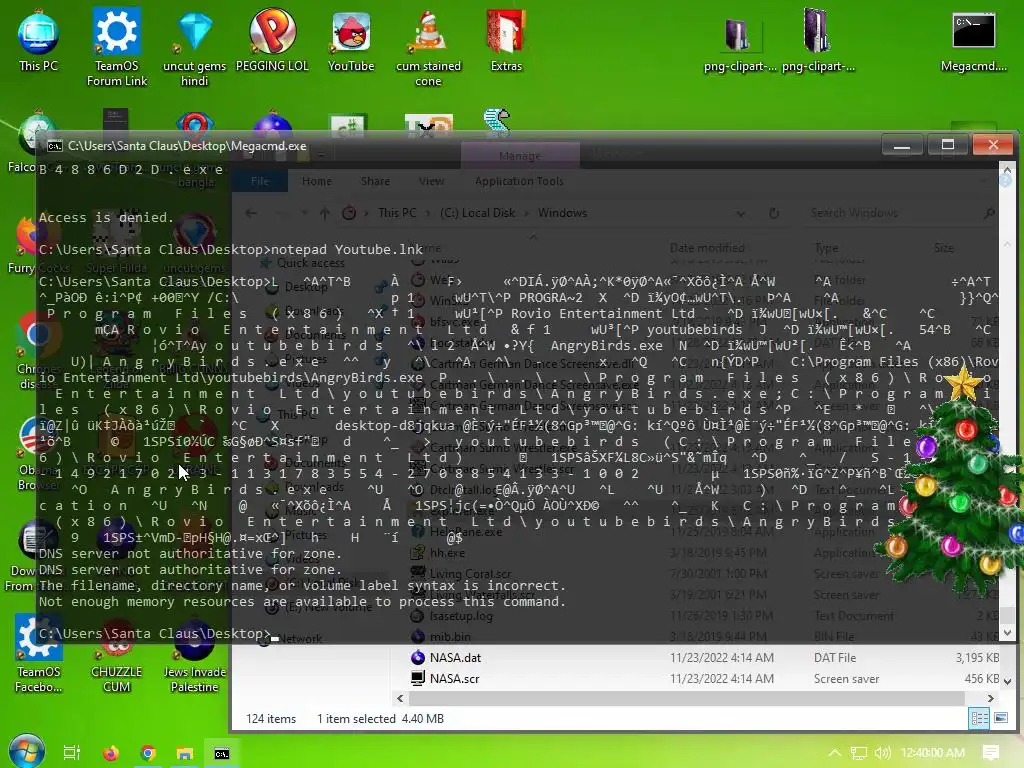Open TeamOS Forum Link shortcut
This screenshot has height=768, width=1024.
click(x=116, y=47)
